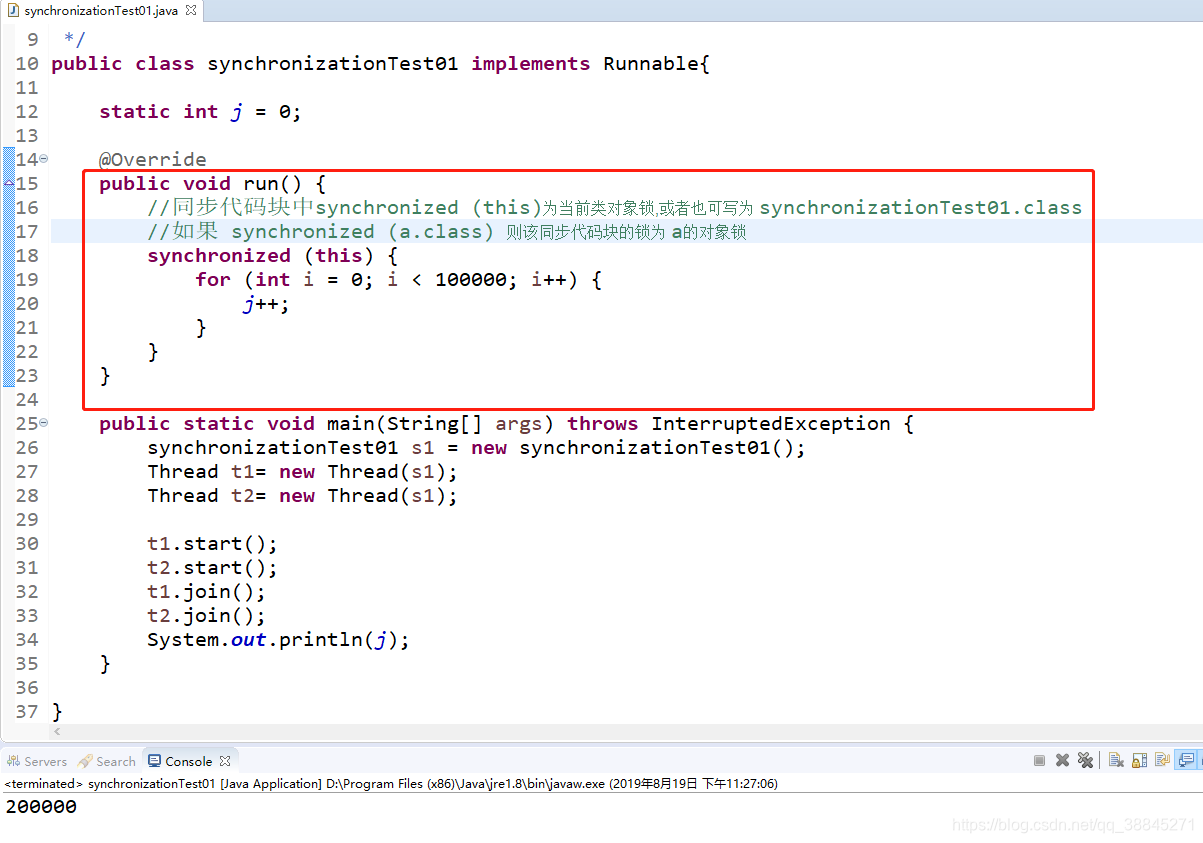Toggle Word Wrap icon in Console toolbar
1203x843 pixels.
coord(1162,760)
